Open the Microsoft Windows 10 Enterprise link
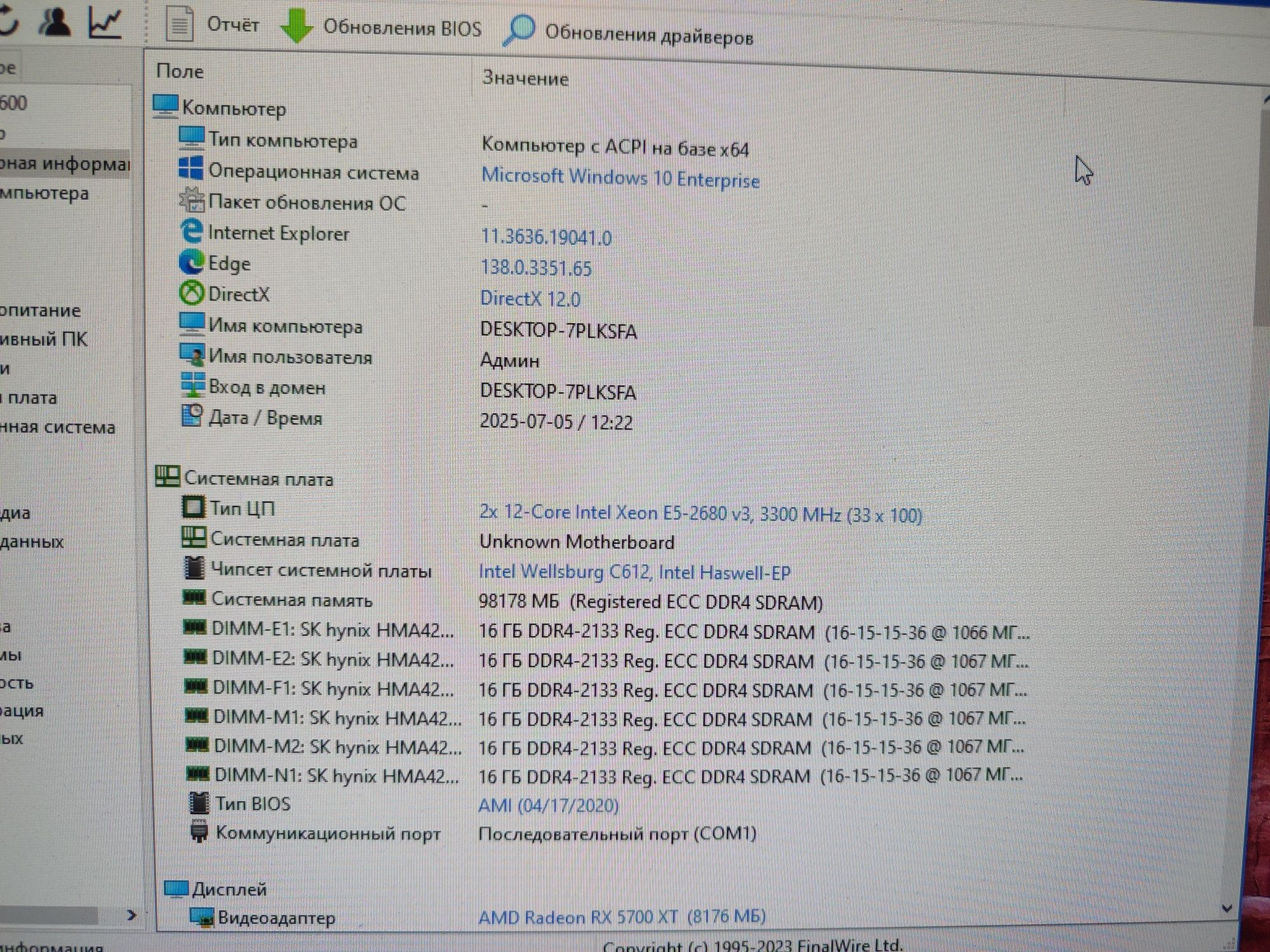The width and height of the screenshot is (1270, 952). click(620, 178)
